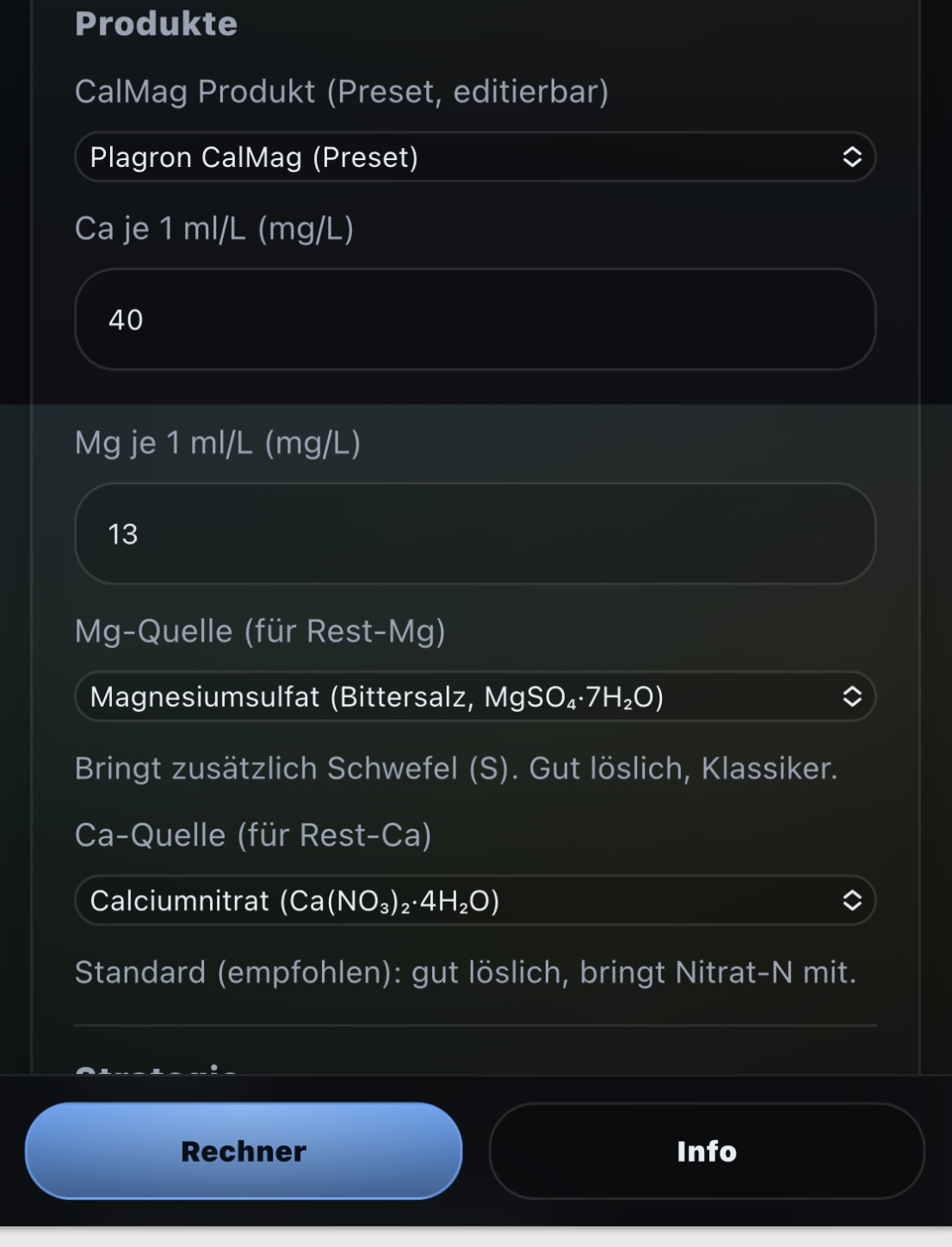This screenshot has height=1247, width=952.
Task: Switch to the Rechner tab
Action: (x=244, y=1151)
